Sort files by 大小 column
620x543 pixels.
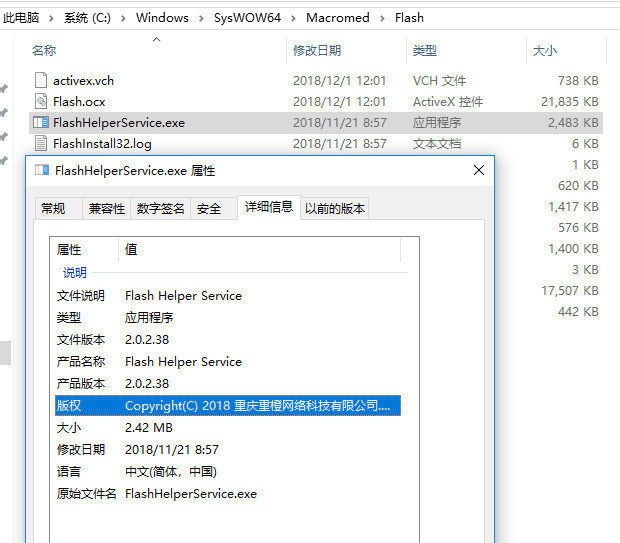coord(545,50)
